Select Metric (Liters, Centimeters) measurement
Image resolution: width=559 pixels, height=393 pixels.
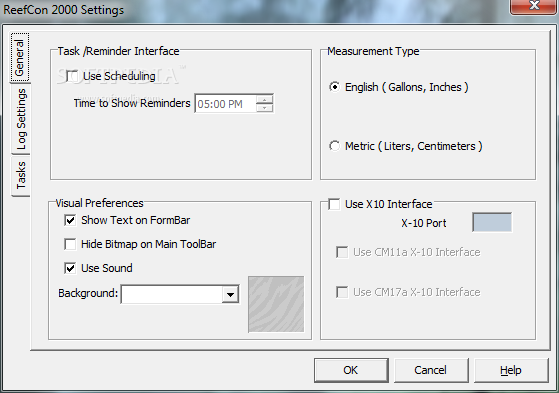coord(334,146)
